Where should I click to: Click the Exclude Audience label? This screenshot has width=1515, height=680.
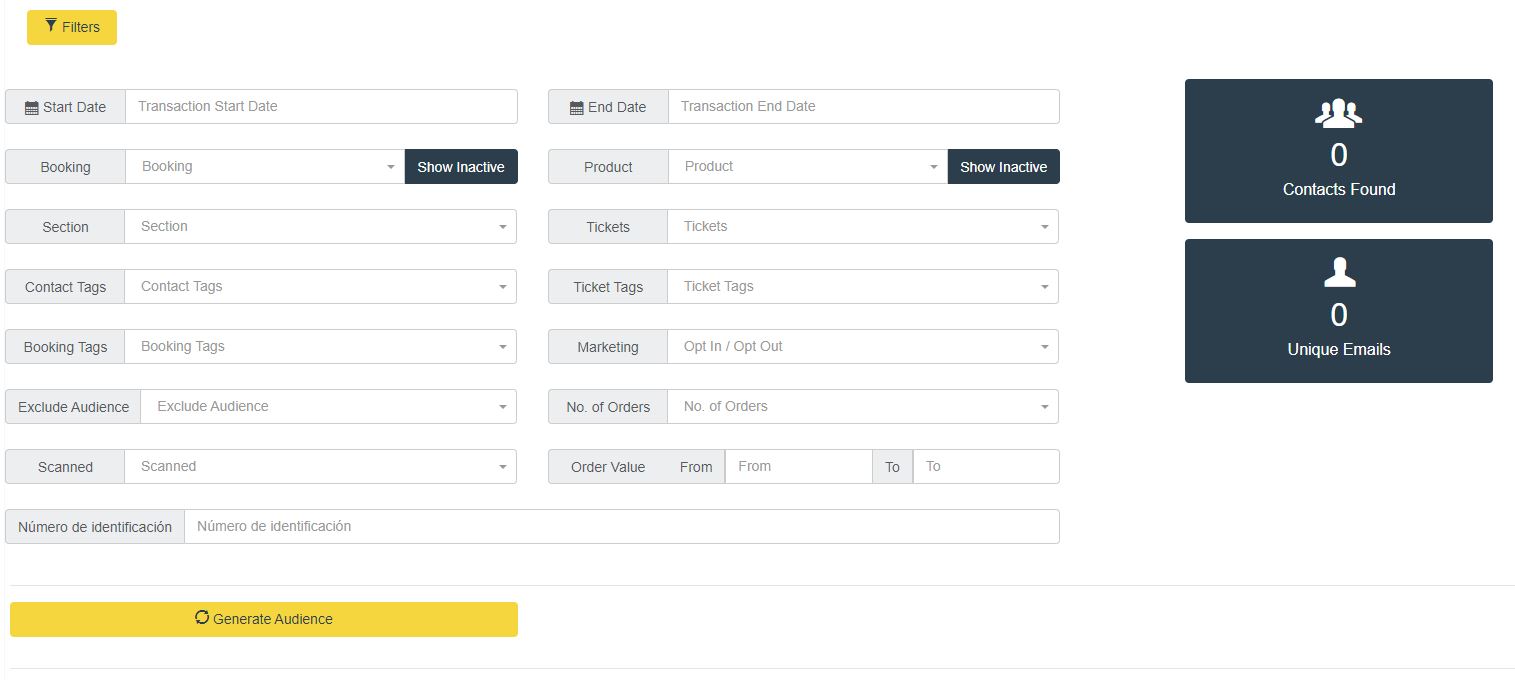[x=73, y=407]
